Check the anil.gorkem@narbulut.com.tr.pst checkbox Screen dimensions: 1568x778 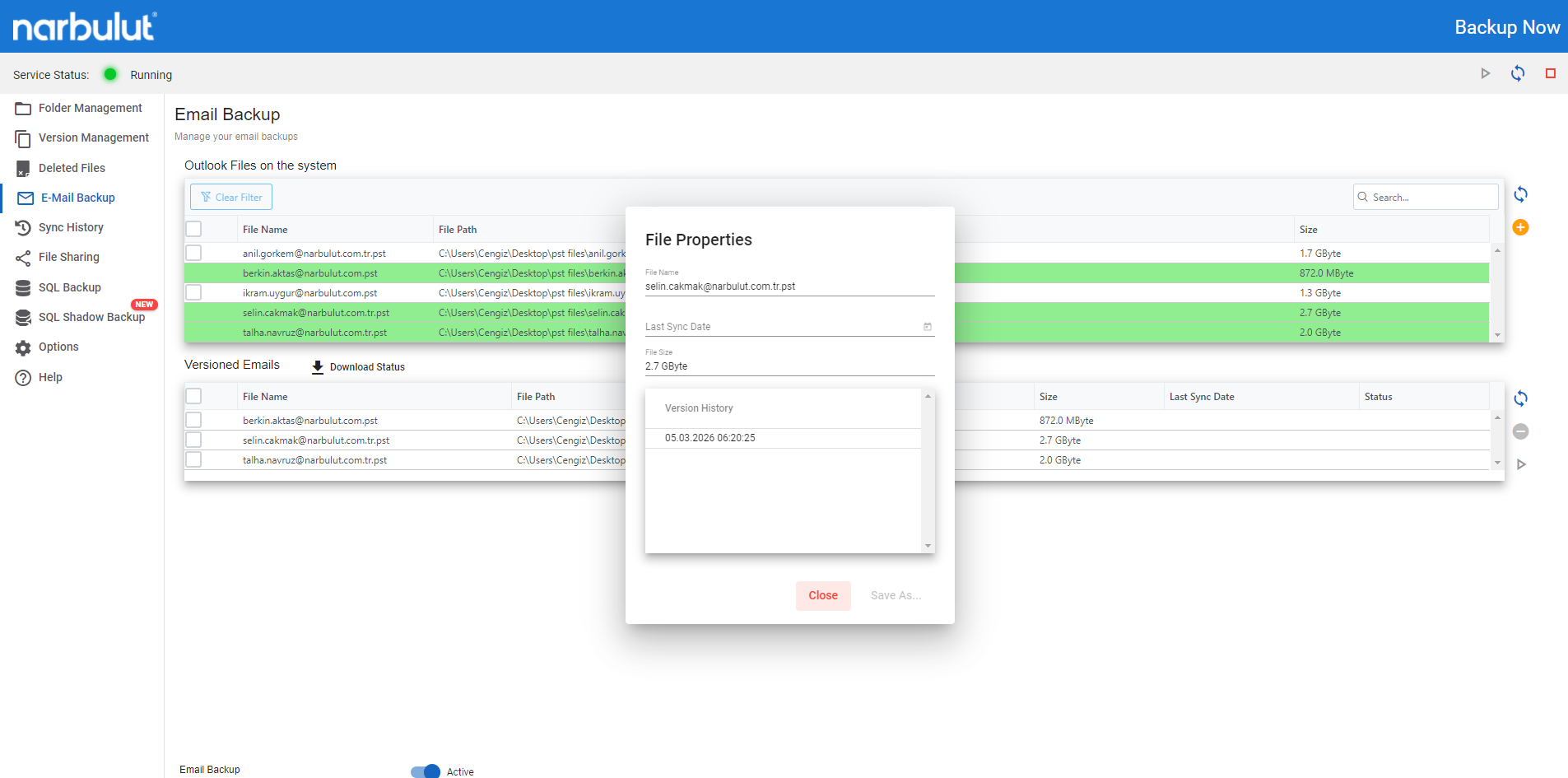(194, 254)
